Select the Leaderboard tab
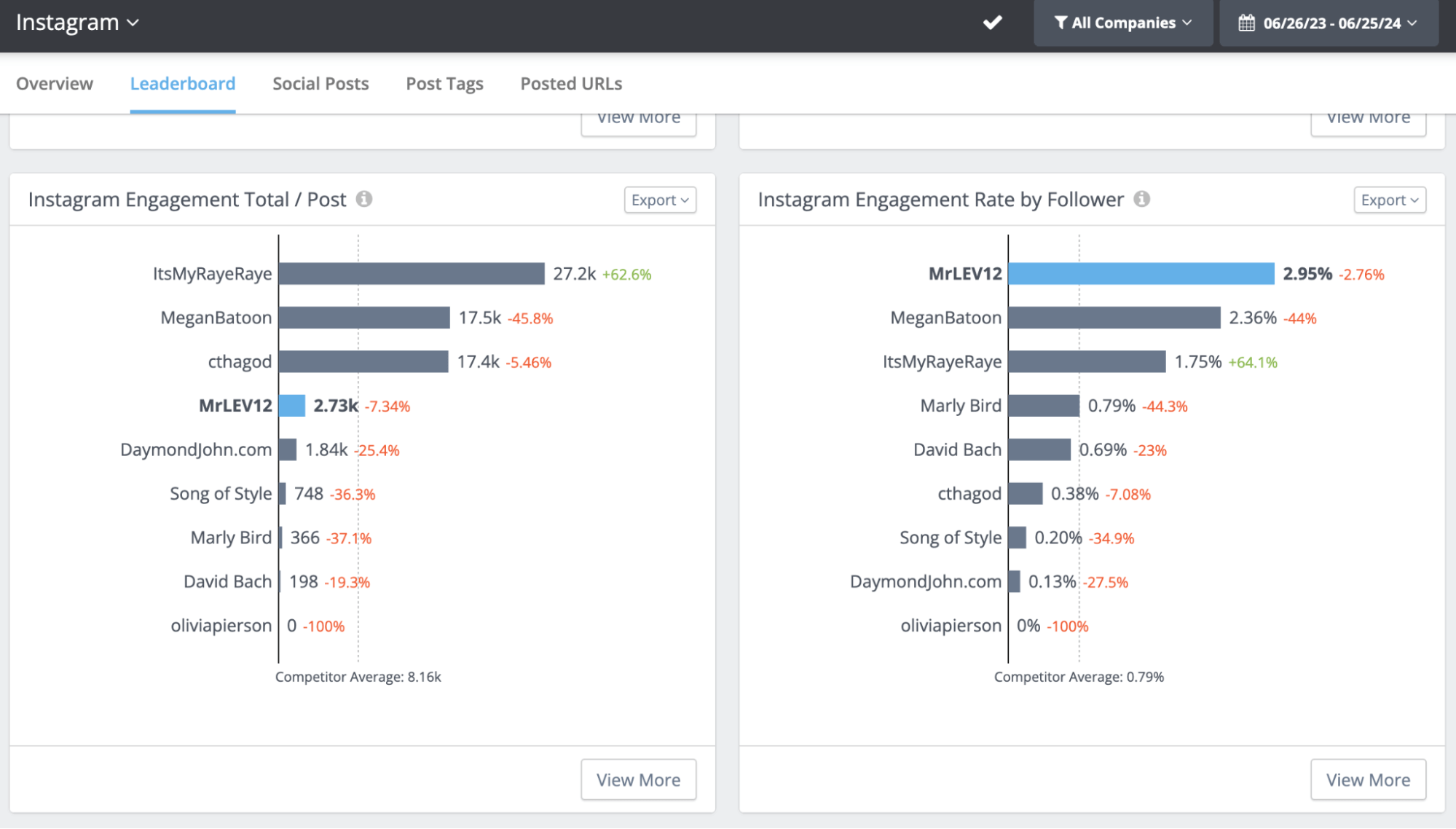This screenshot has width=1456, height=829. [x=182, y=83]
